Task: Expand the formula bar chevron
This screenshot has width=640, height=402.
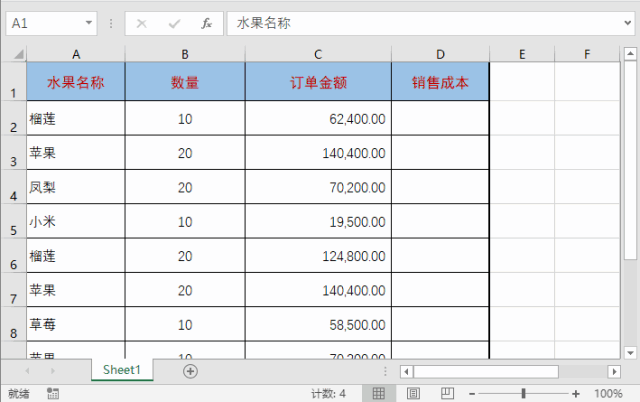Action: pos(628,23)
